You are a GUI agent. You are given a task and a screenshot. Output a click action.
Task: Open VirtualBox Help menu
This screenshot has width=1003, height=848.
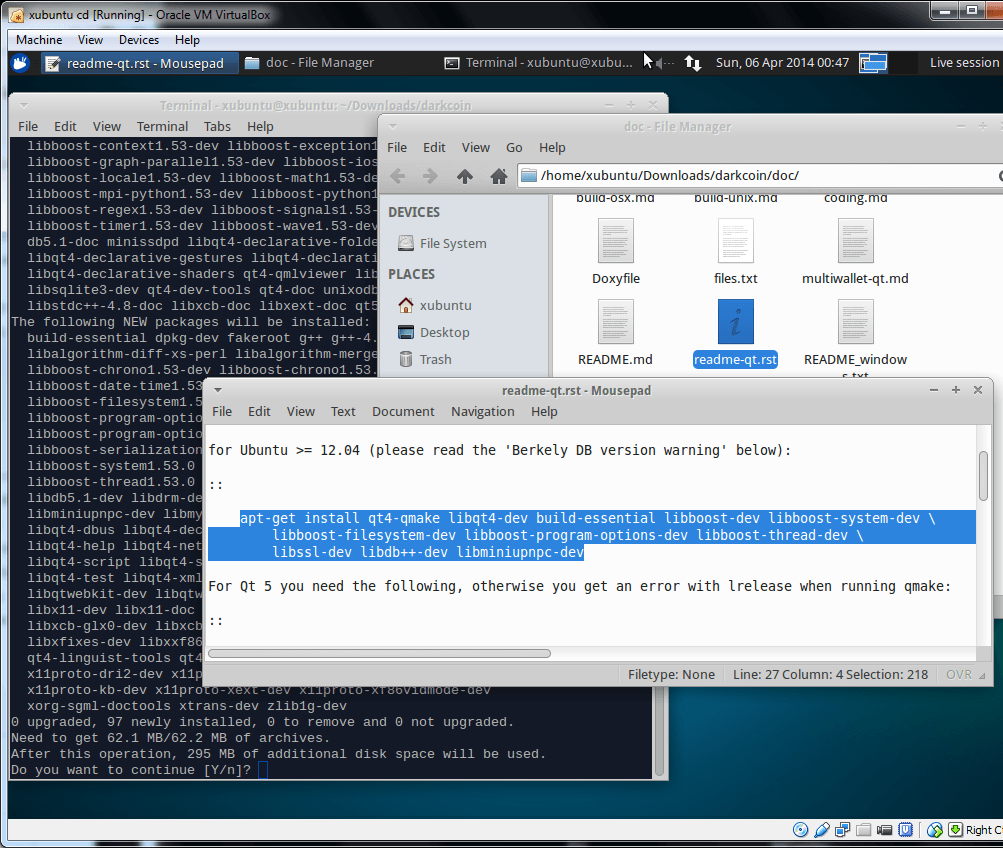[x=187, y=40]
